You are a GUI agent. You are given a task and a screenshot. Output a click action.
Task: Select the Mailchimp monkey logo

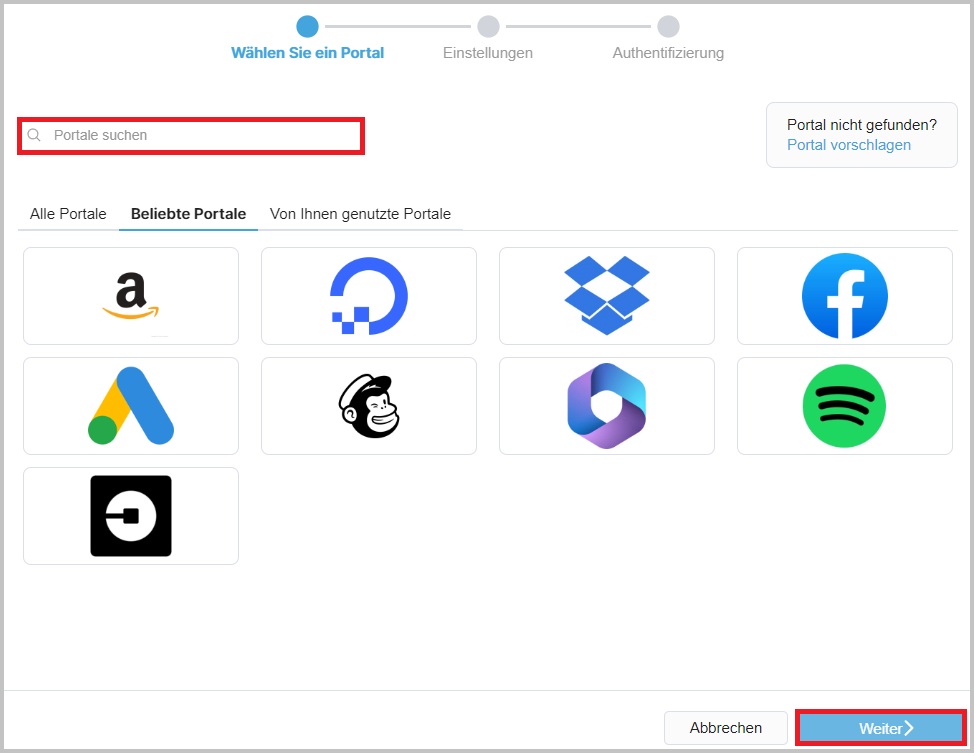[x=368, y=406]
